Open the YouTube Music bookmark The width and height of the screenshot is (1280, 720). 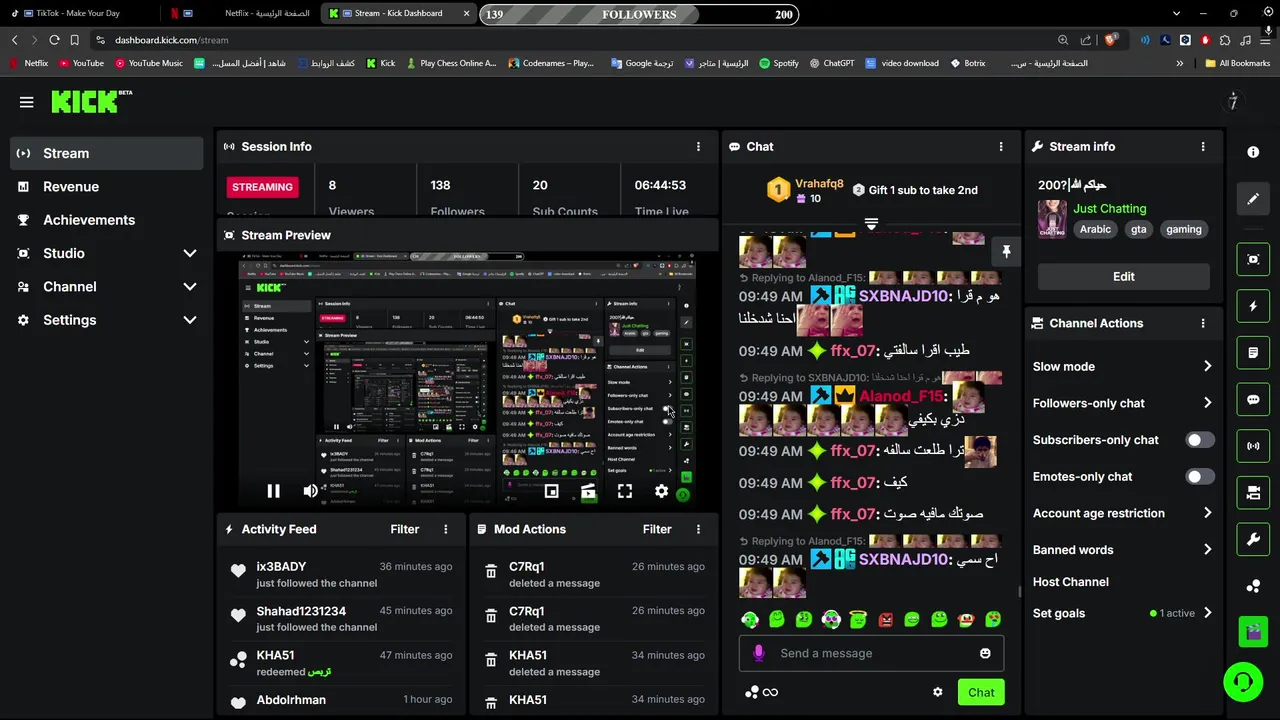click(149, 63)
